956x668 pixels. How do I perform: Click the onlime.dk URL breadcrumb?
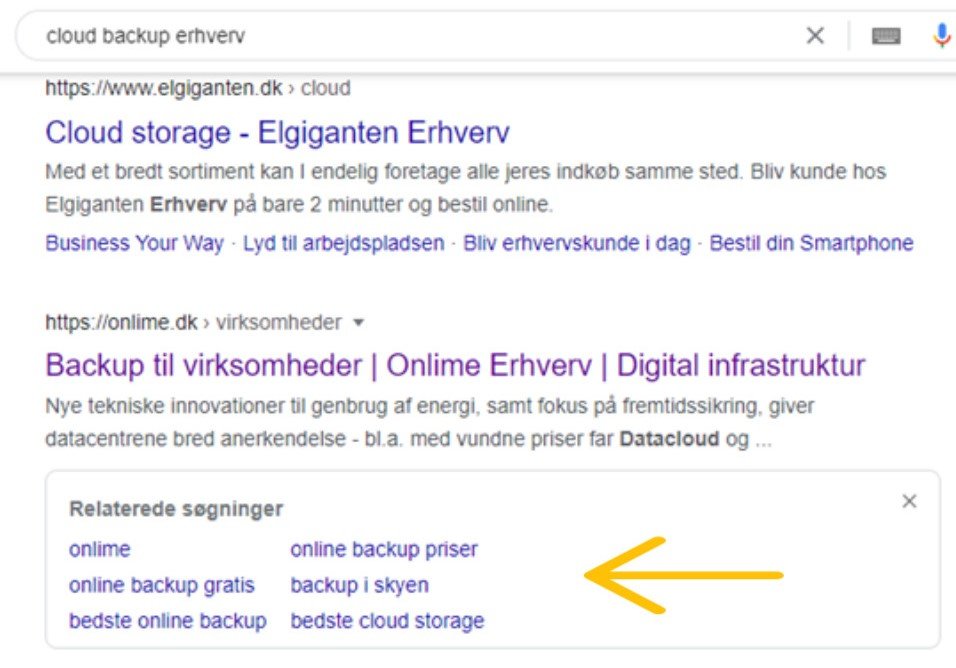coord(193,323)
